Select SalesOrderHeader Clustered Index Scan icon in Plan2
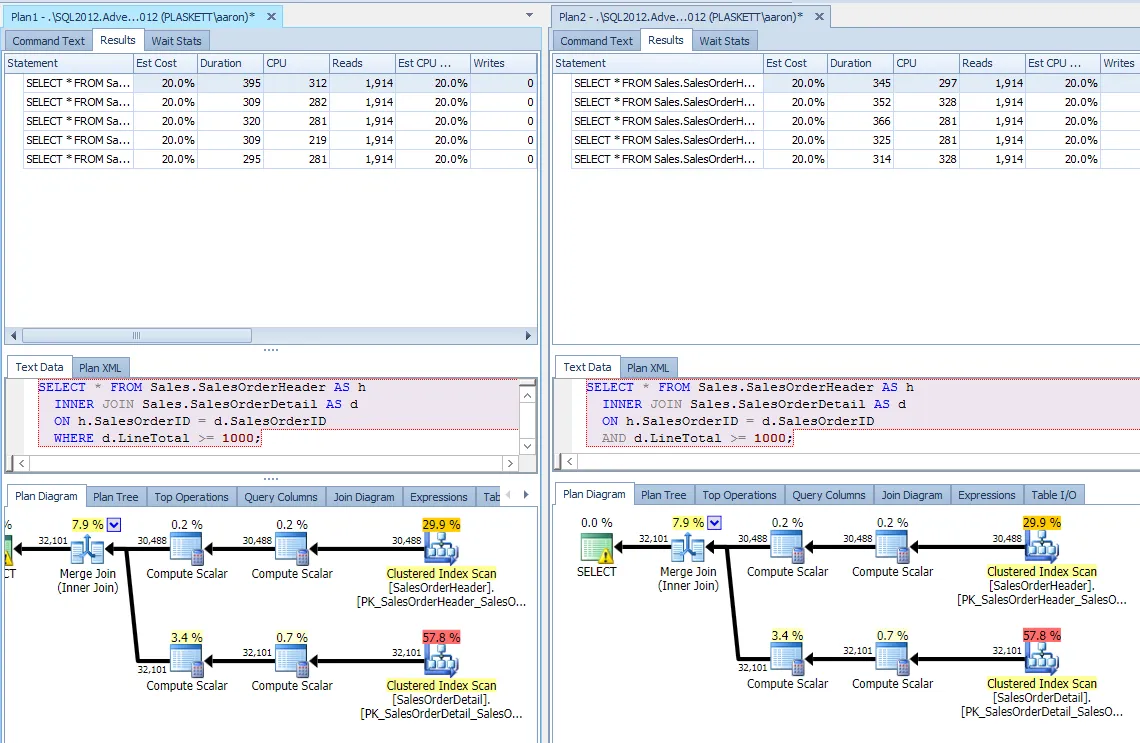 click(1042, 547)
